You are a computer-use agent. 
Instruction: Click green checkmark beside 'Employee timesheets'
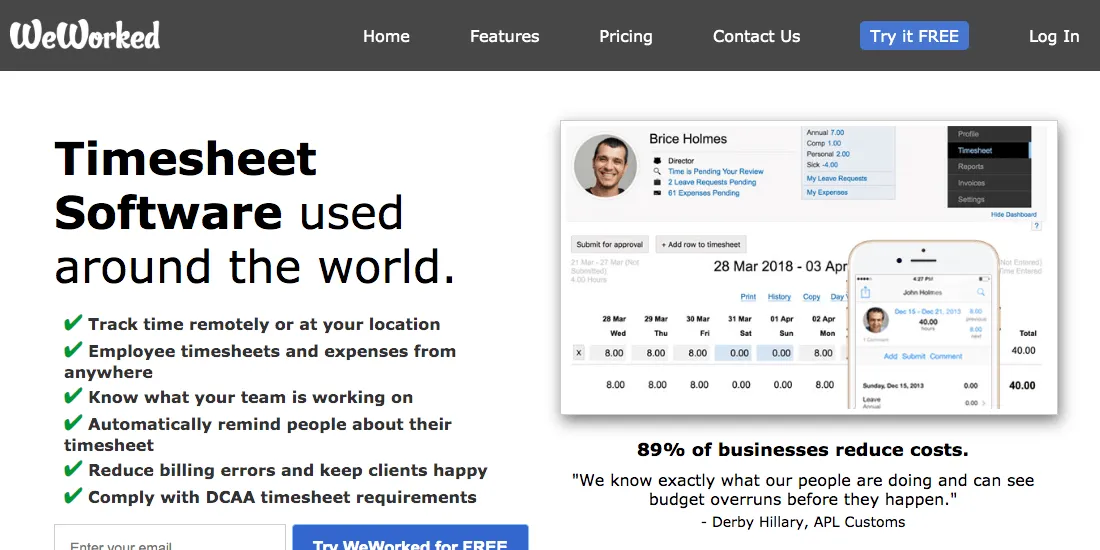pos(73,350)
